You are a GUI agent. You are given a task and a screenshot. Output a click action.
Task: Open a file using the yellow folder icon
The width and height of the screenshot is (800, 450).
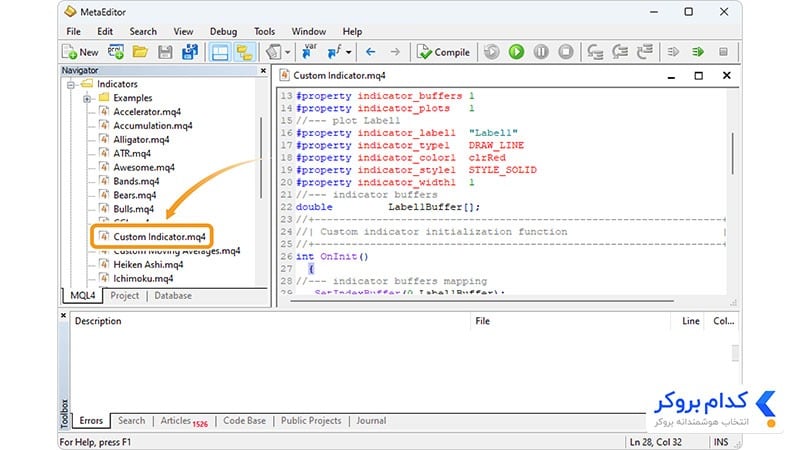140,52
